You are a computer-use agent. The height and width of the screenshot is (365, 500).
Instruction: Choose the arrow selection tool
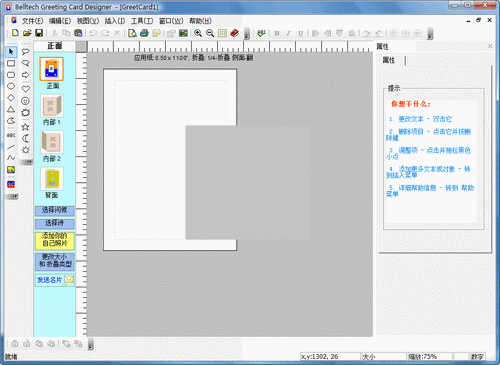point(11,52)
